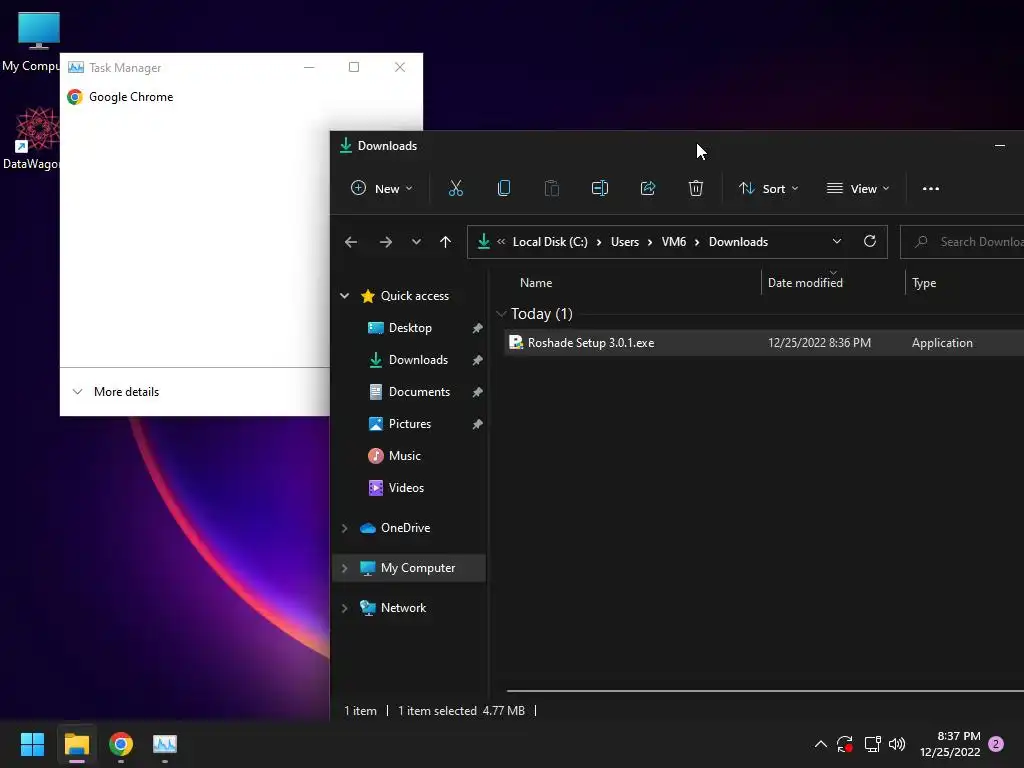1024x768 pixels.
Task: Collapse the Quick access tree node
Action: tap(344, 296)
